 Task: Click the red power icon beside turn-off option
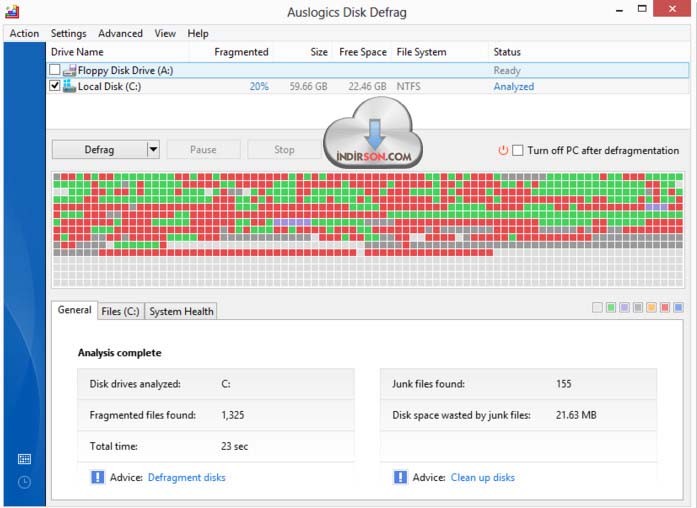pyautogui.click(x=503, y=150)
